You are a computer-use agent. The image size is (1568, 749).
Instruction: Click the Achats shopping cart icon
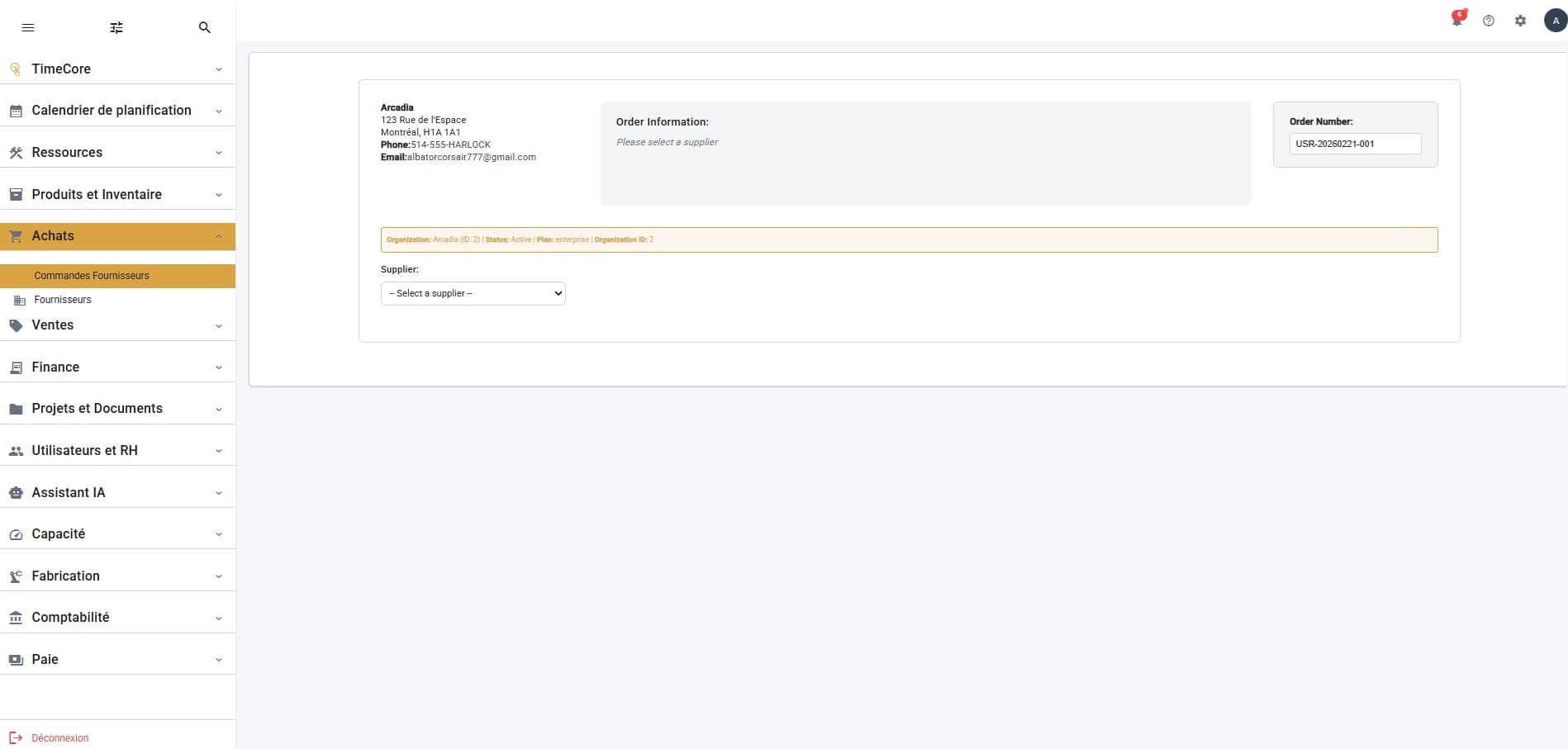coord(16,236)
